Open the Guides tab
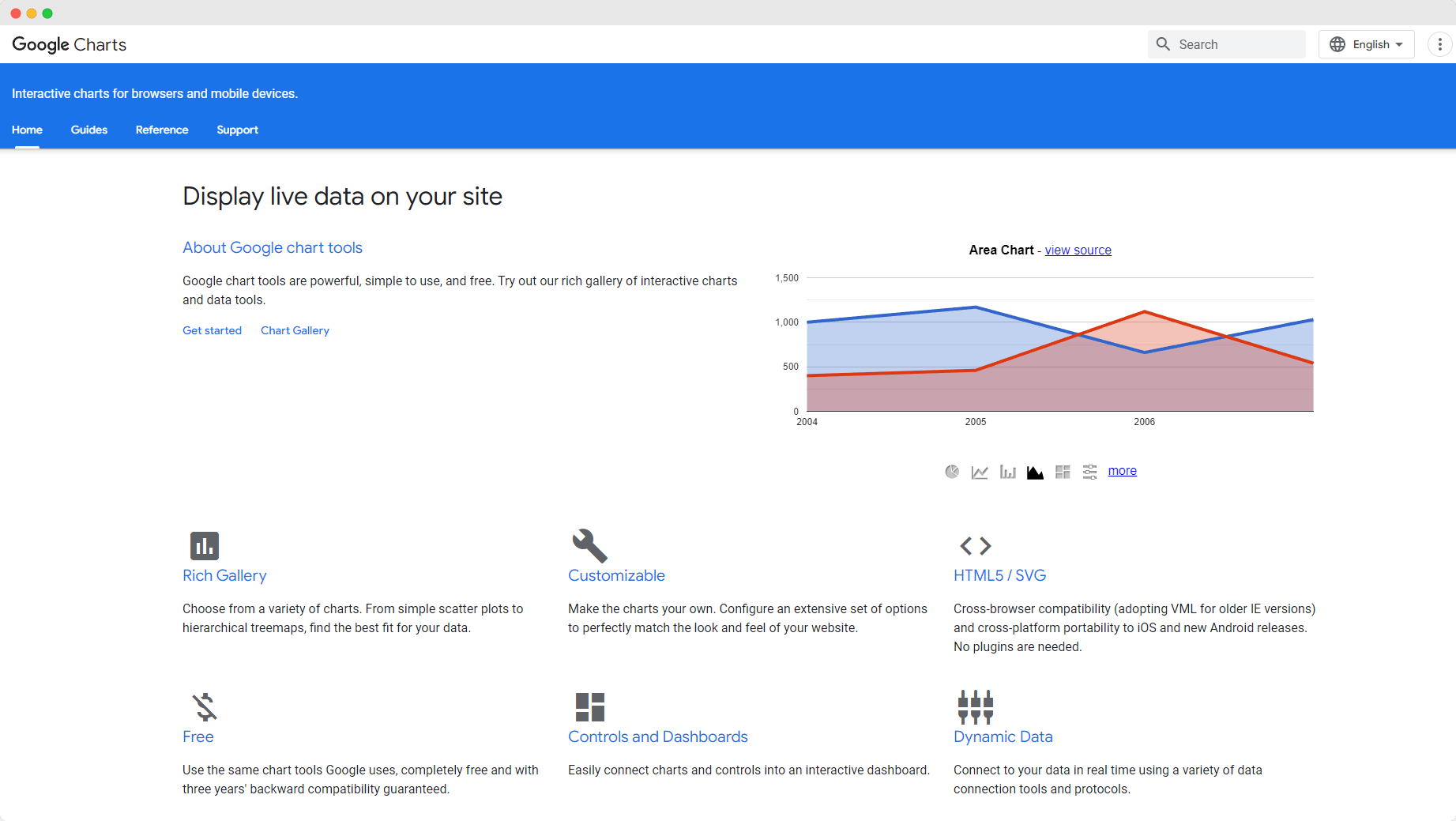 coord(89,130)
